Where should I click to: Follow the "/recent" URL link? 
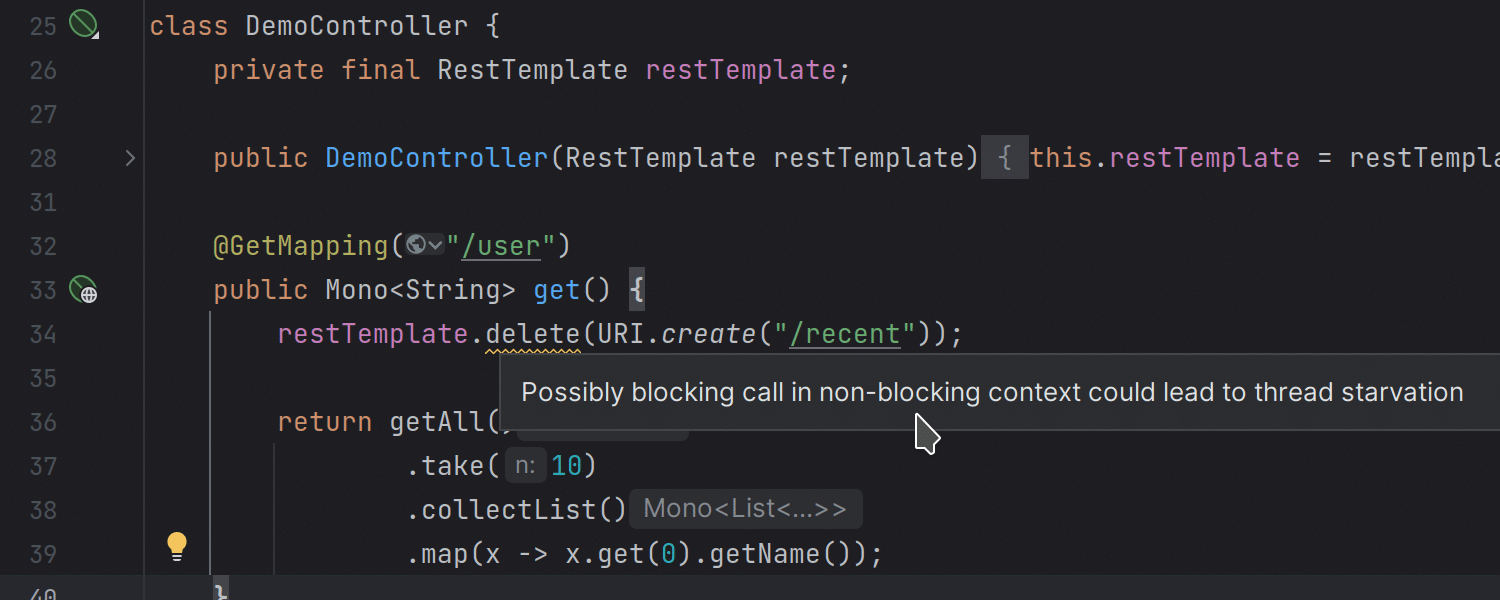tap(845, 333)
